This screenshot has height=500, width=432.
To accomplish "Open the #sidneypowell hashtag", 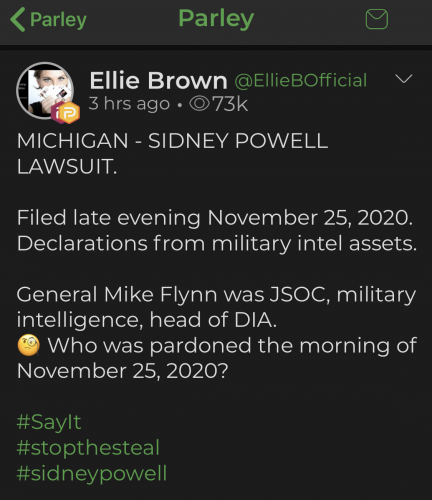I will click(92, 474).
